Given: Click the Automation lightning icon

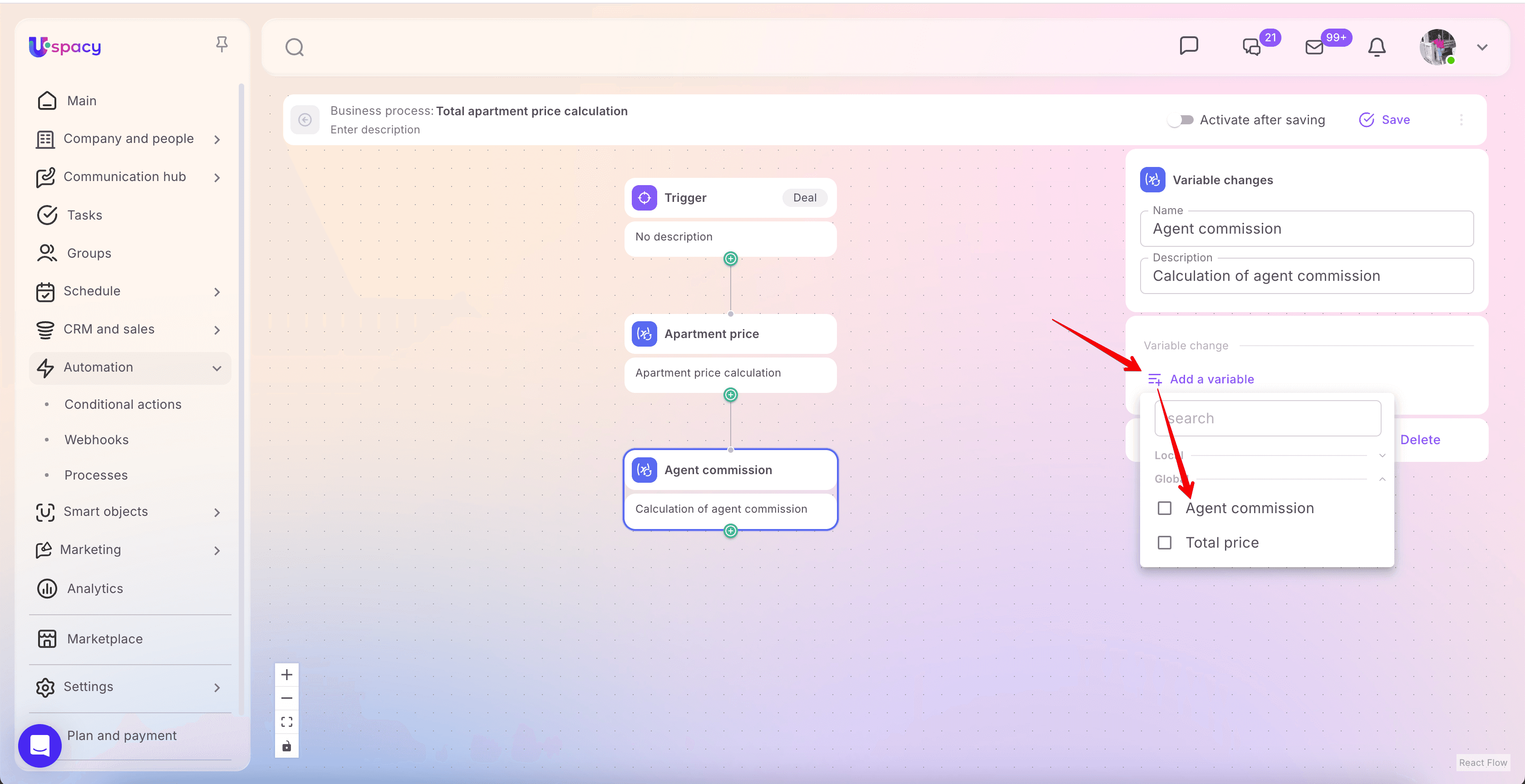Looking at the screenshot, I should click(45, 367).
